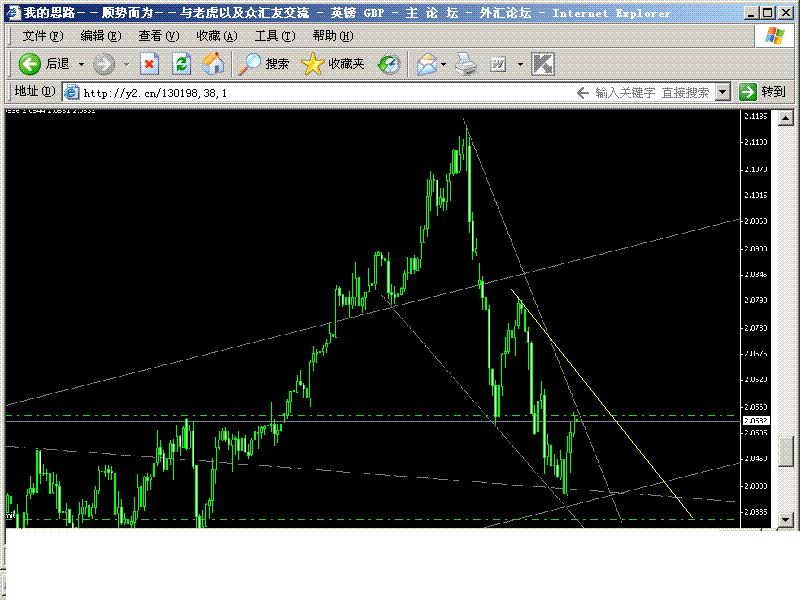The image size is (800, 600).
Task: Click the page icon in address bar
Action: (72, 92)
